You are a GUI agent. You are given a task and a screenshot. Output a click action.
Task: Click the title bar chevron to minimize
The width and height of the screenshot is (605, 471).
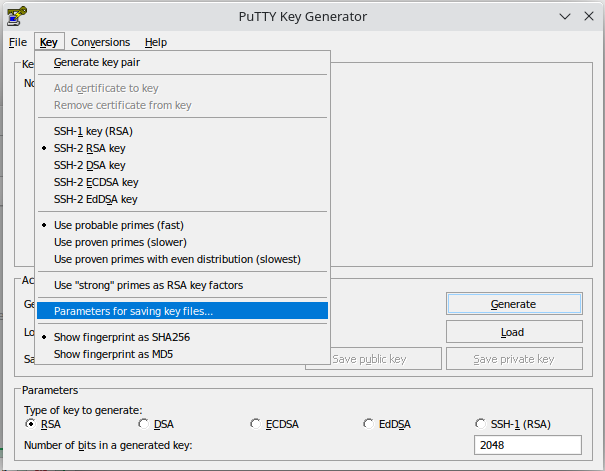(x=565, y=16)
